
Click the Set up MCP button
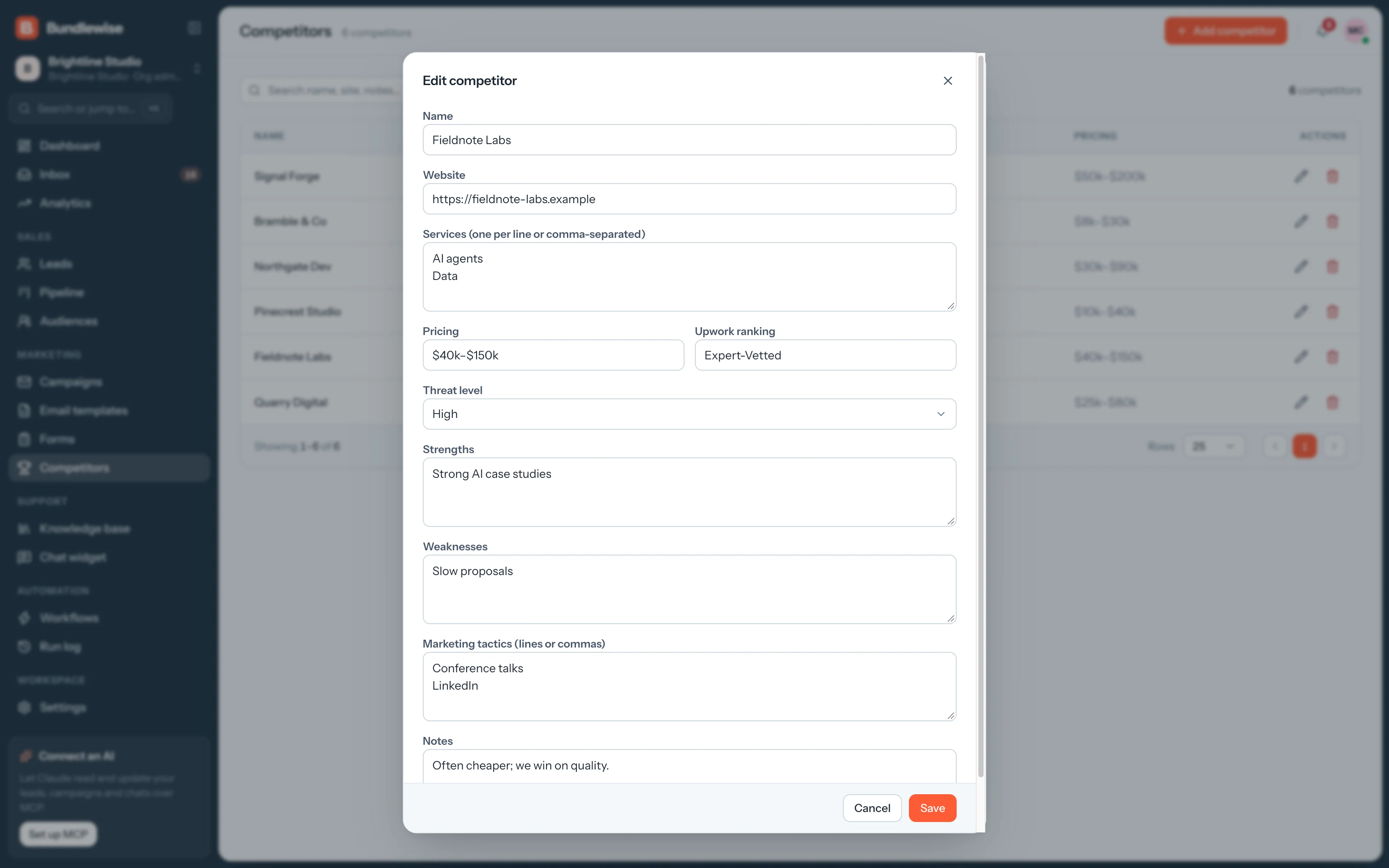coord(59,834)
